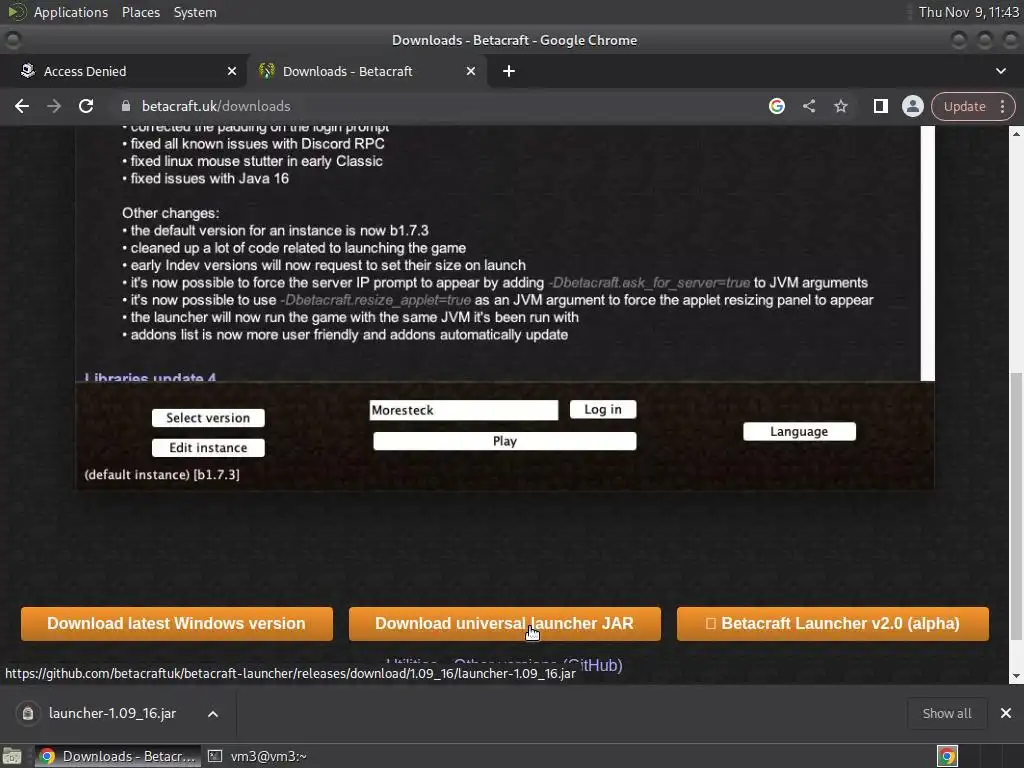Open the Applications menu
Screen dimensions: 1024x768
(71, 12)
